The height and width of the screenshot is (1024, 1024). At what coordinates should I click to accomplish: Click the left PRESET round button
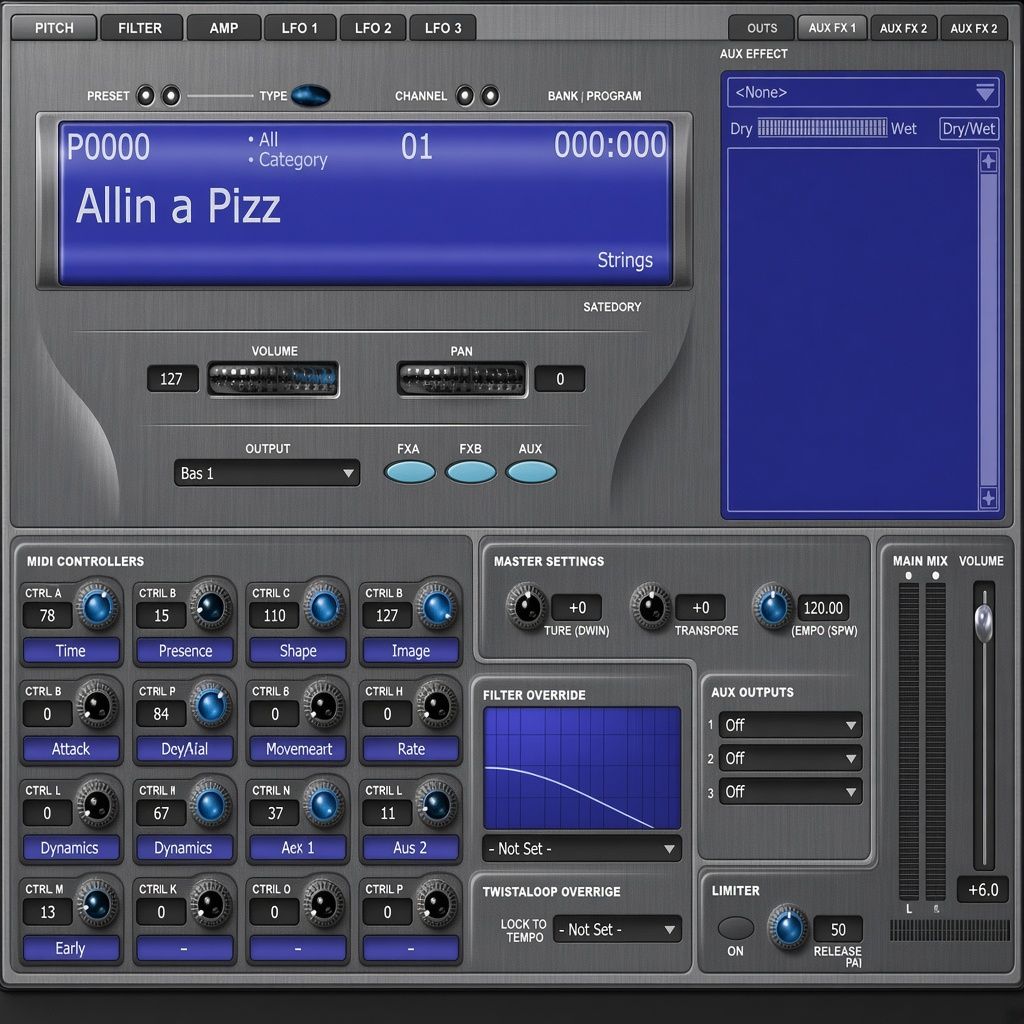(145, 96)
